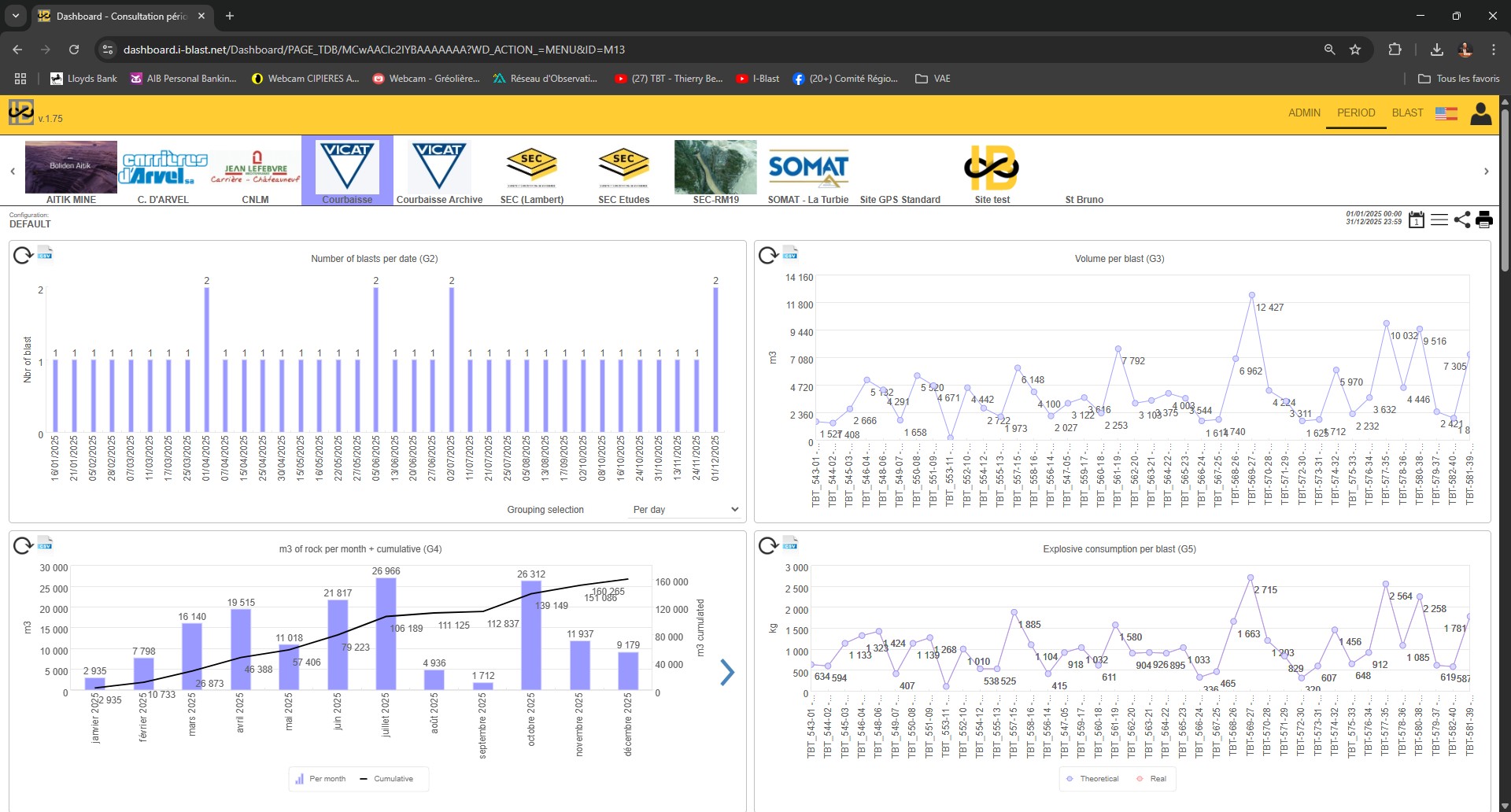Open the hamburger menu next to share icon

click(1439, 220)
